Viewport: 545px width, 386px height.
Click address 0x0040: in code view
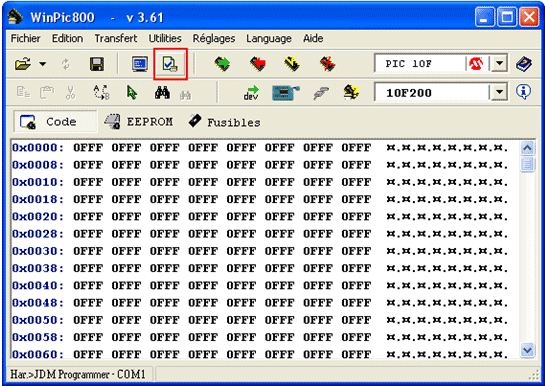(38, 286)
